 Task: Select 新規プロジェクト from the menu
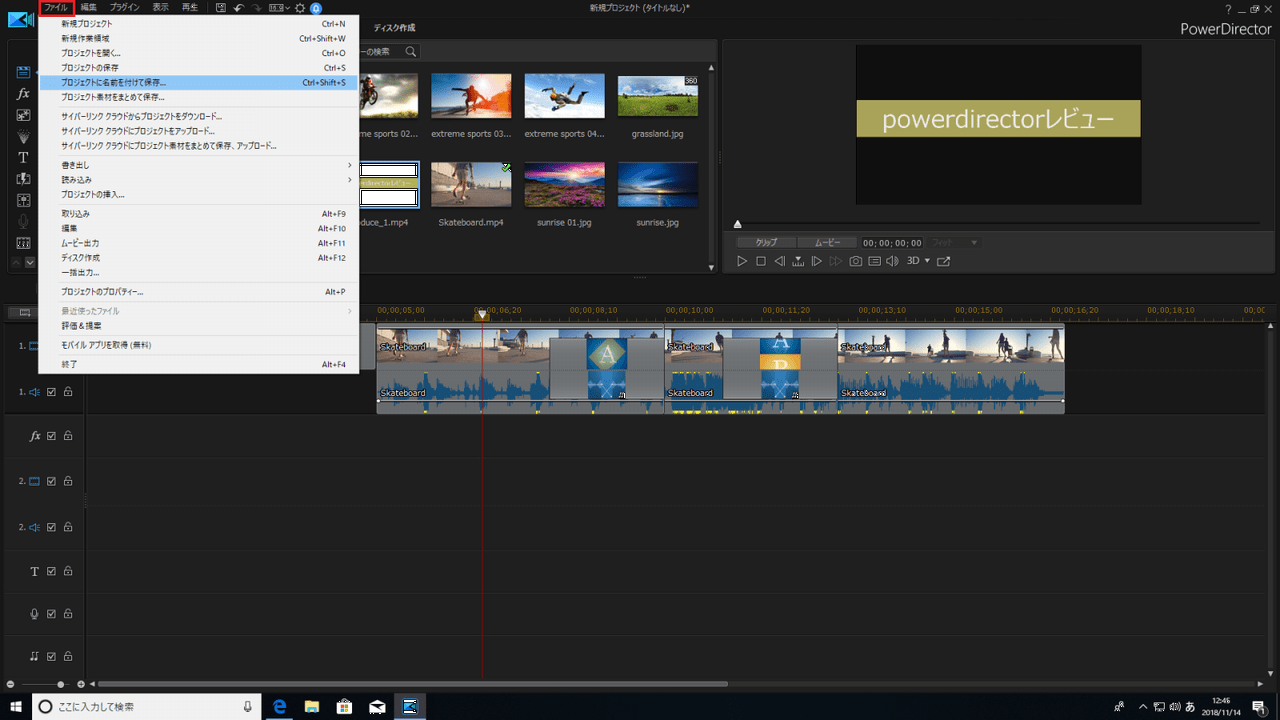pos(198,23)
